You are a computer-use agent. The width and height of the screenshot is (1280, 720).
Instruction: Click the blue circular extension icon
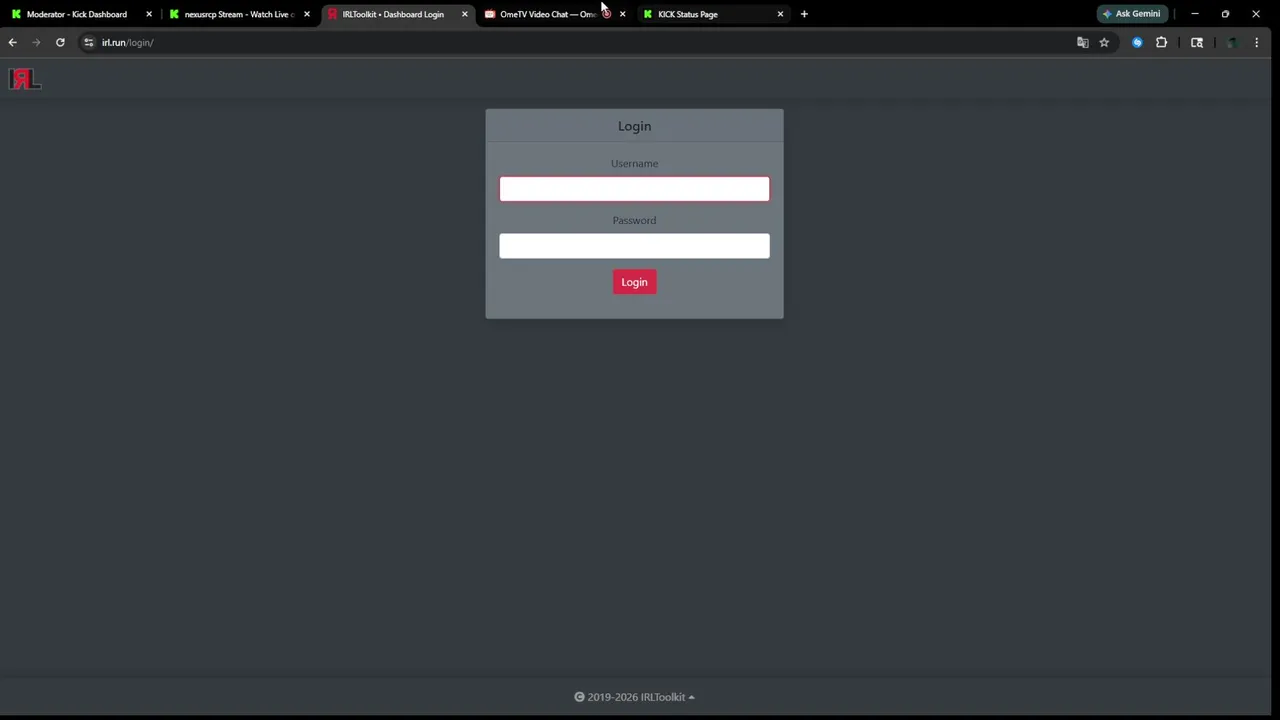coord(1137,42)
